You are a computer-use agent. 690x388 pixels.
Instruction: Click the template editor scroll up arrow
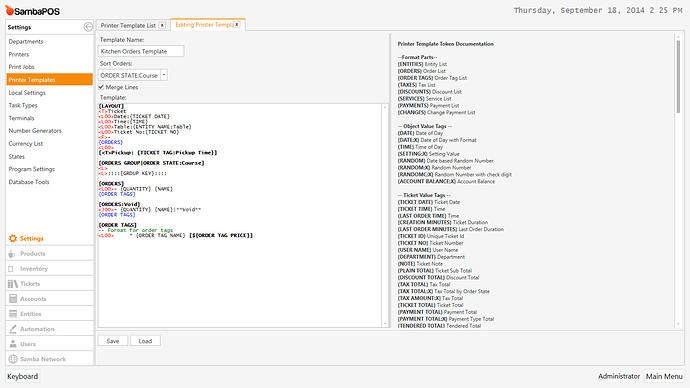click(385, 107)
